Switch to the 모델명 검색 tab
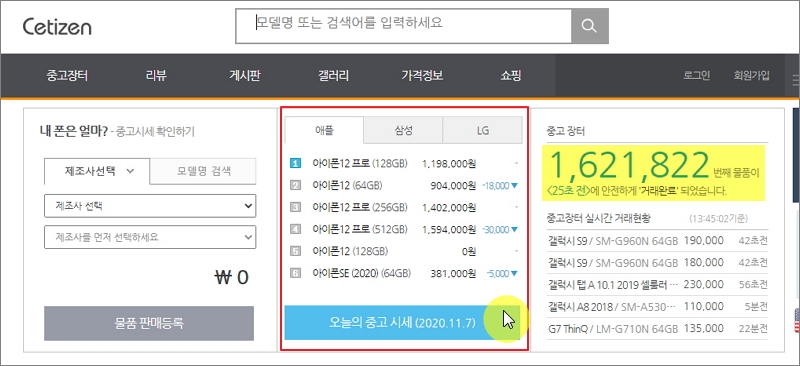Viewport: 800px width, 366px height. [203, 171]
